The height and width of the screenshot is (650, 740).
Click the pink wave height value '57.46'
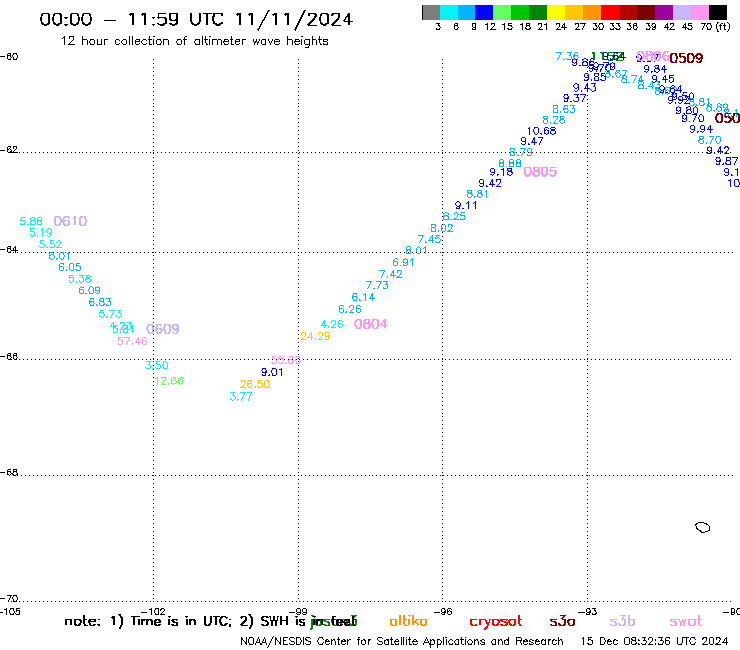point(133,341)
